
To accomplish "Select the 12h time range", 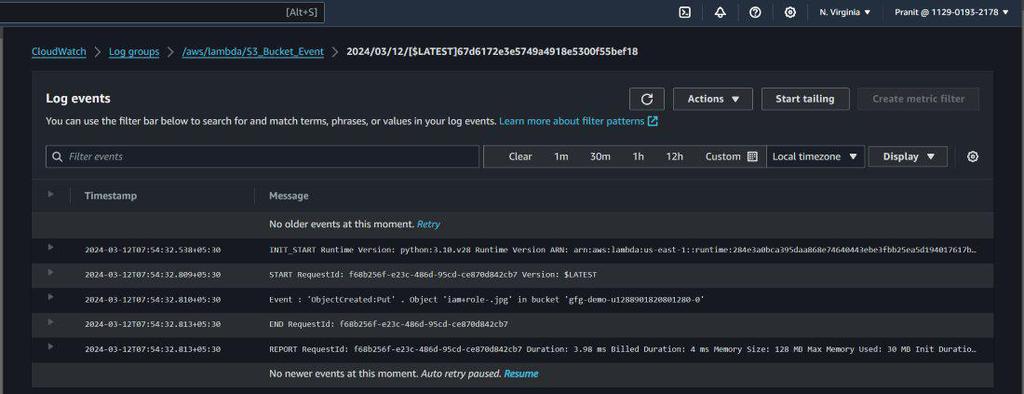I will (675, 157).
